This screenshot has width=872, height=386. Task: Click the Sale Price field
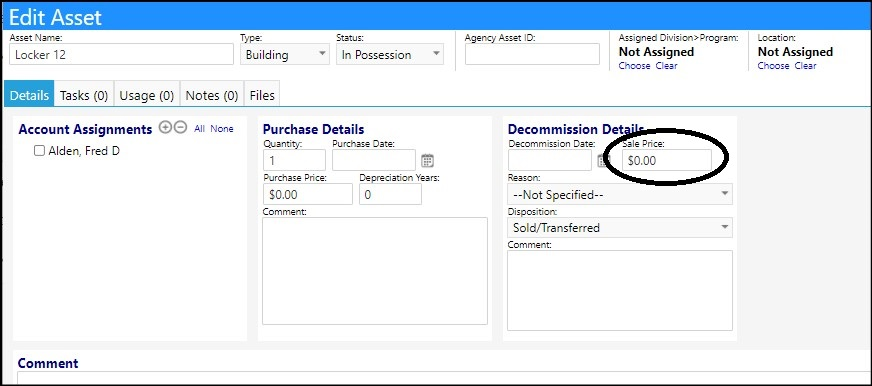(x=667, y=160)
